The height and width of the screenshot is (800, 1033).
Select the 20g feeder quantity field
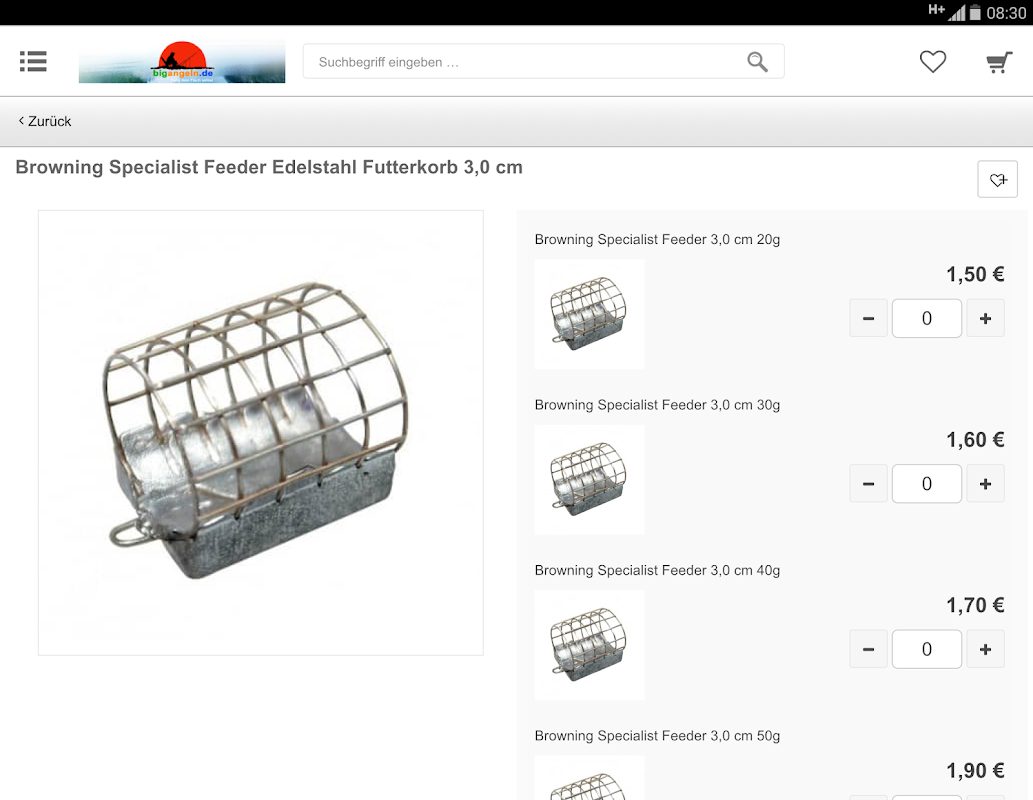926,318
